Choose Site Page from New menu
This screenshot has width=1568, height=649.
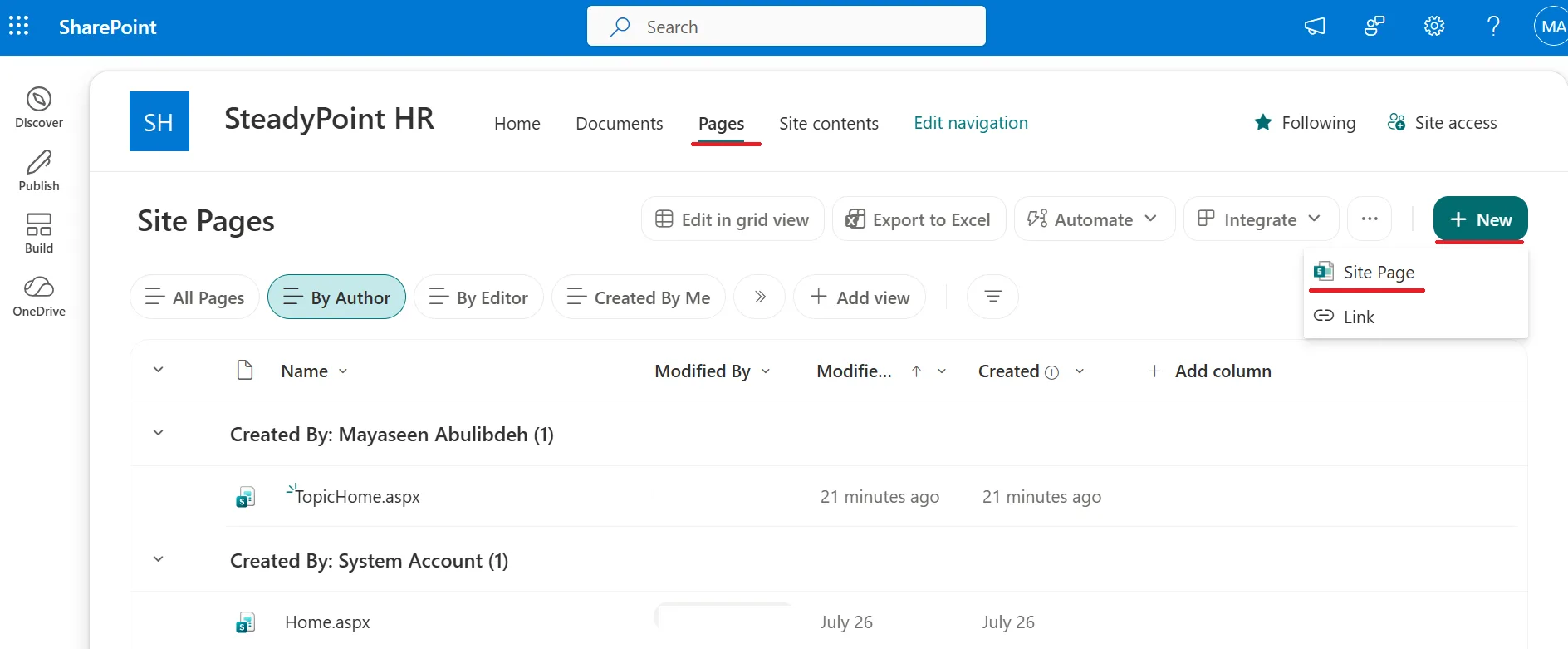tap(1416, 273)
